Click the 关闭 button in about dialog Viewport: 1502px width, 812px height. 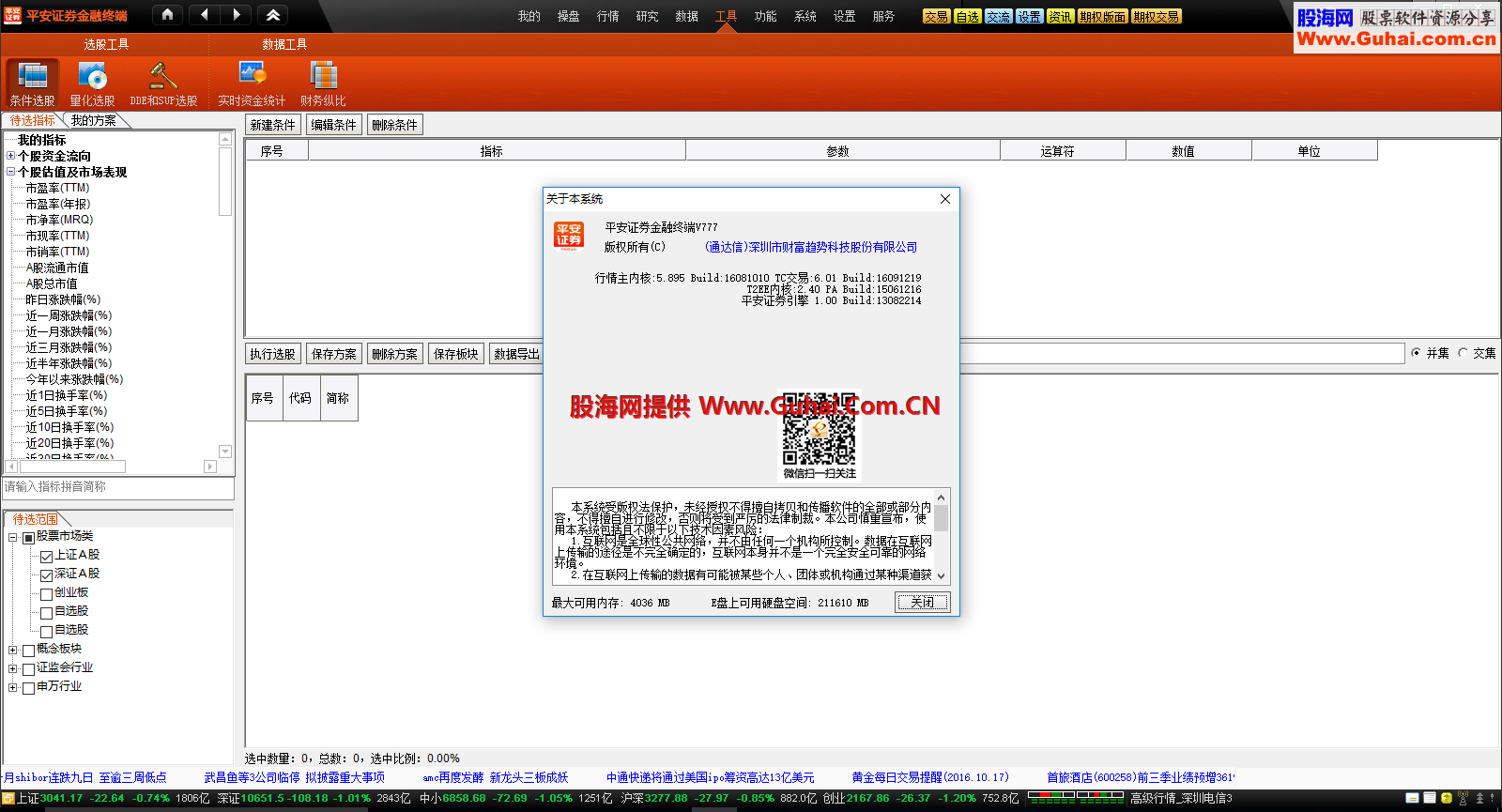[923, 603]
